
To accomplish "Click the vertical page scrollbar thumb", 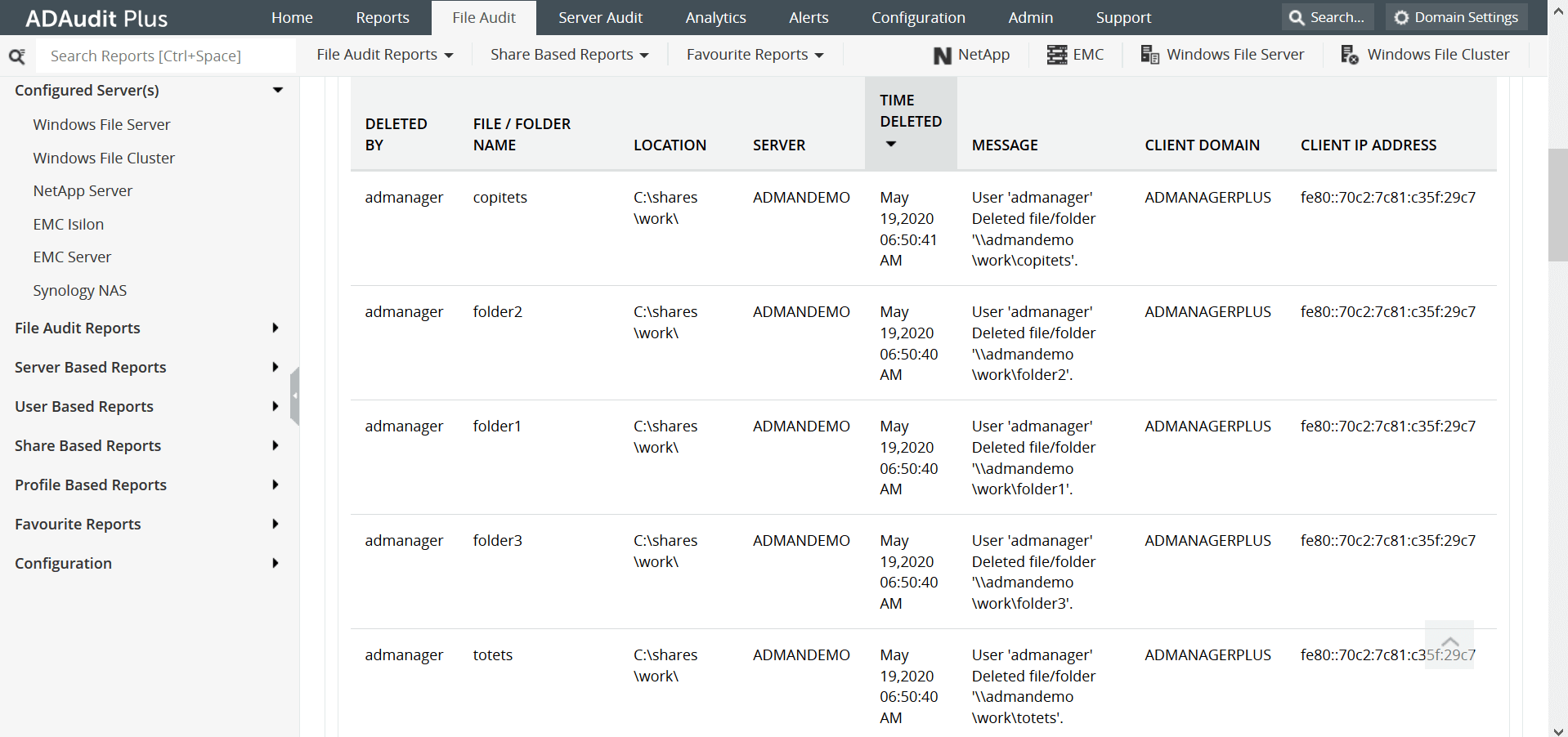I will 1557,205.
